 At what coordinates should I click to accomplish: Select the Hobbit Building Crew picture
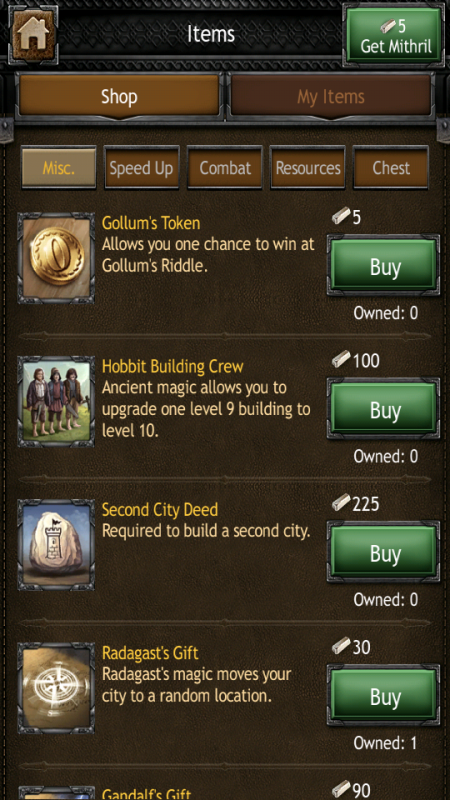(56, 402)
